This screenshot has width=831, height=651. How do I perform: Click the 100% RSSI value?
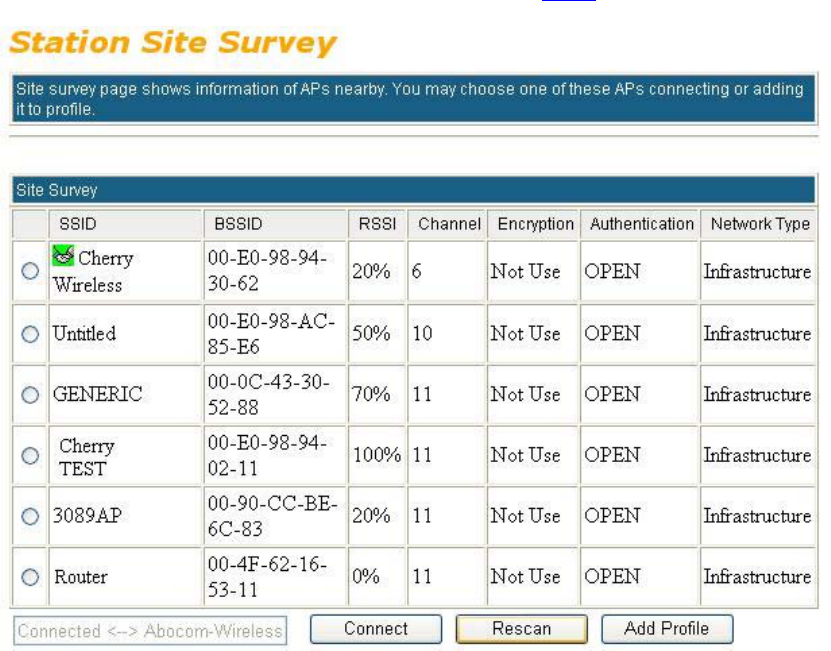coord(377,455)
